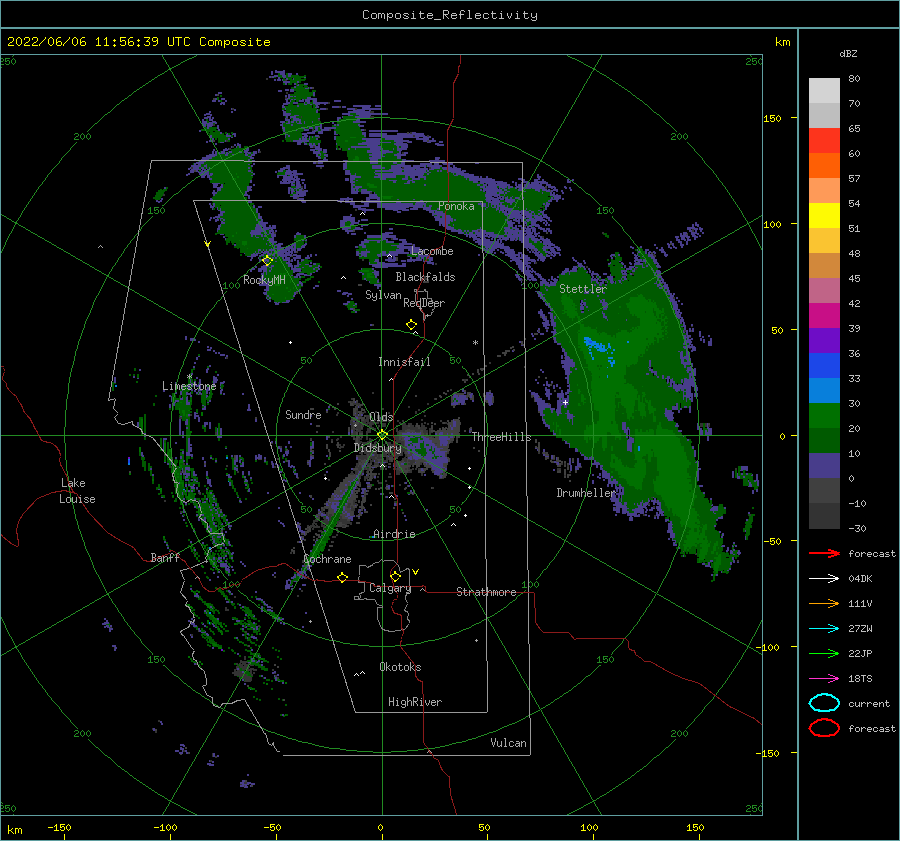Click the purple 39 dBZ color swatch

[x=824, y=340]
